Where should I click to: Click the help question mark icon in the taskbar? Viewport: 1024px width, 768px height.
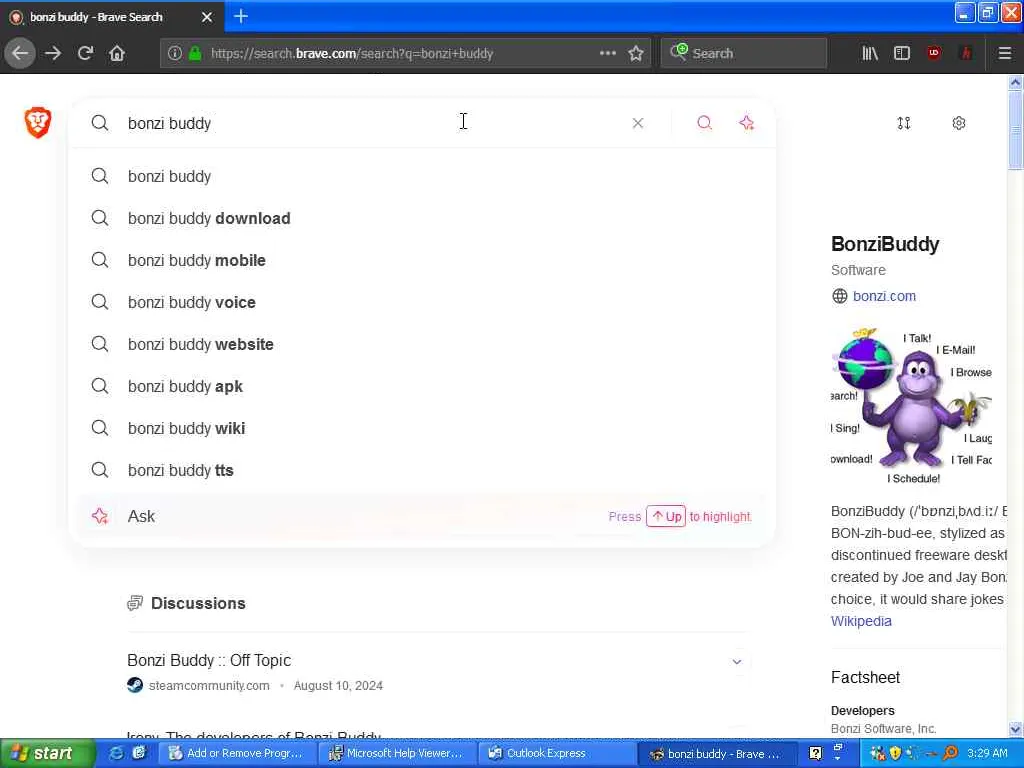[815, 753]
